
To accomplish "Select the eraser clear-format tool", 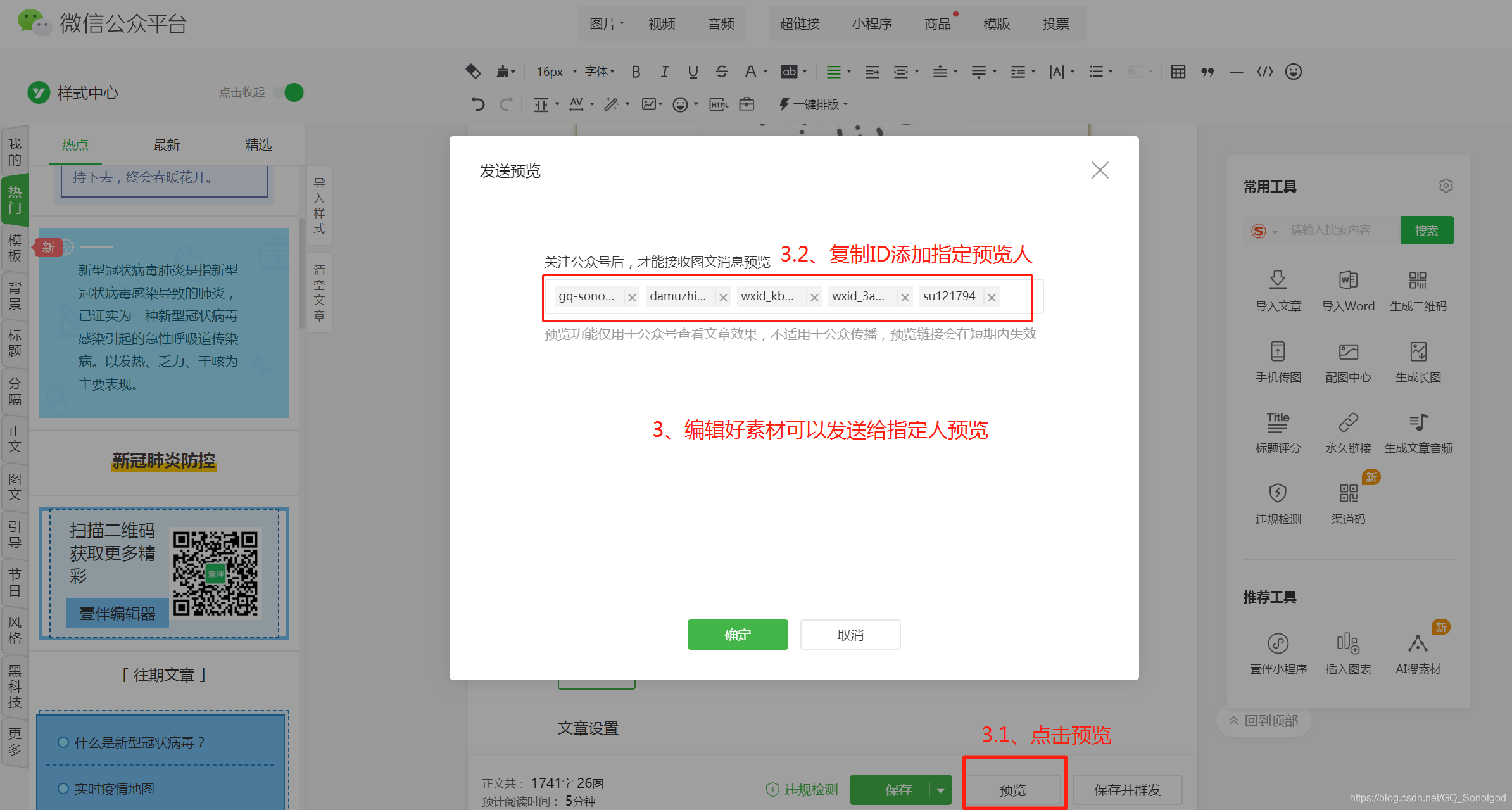I will coord(473,72).
